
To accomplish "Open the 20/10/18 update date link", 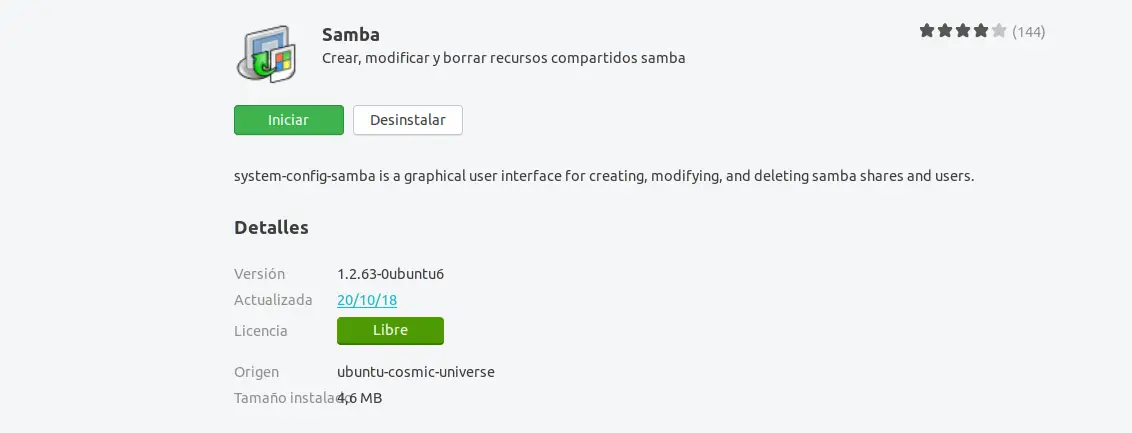I will tap(368, 300).
